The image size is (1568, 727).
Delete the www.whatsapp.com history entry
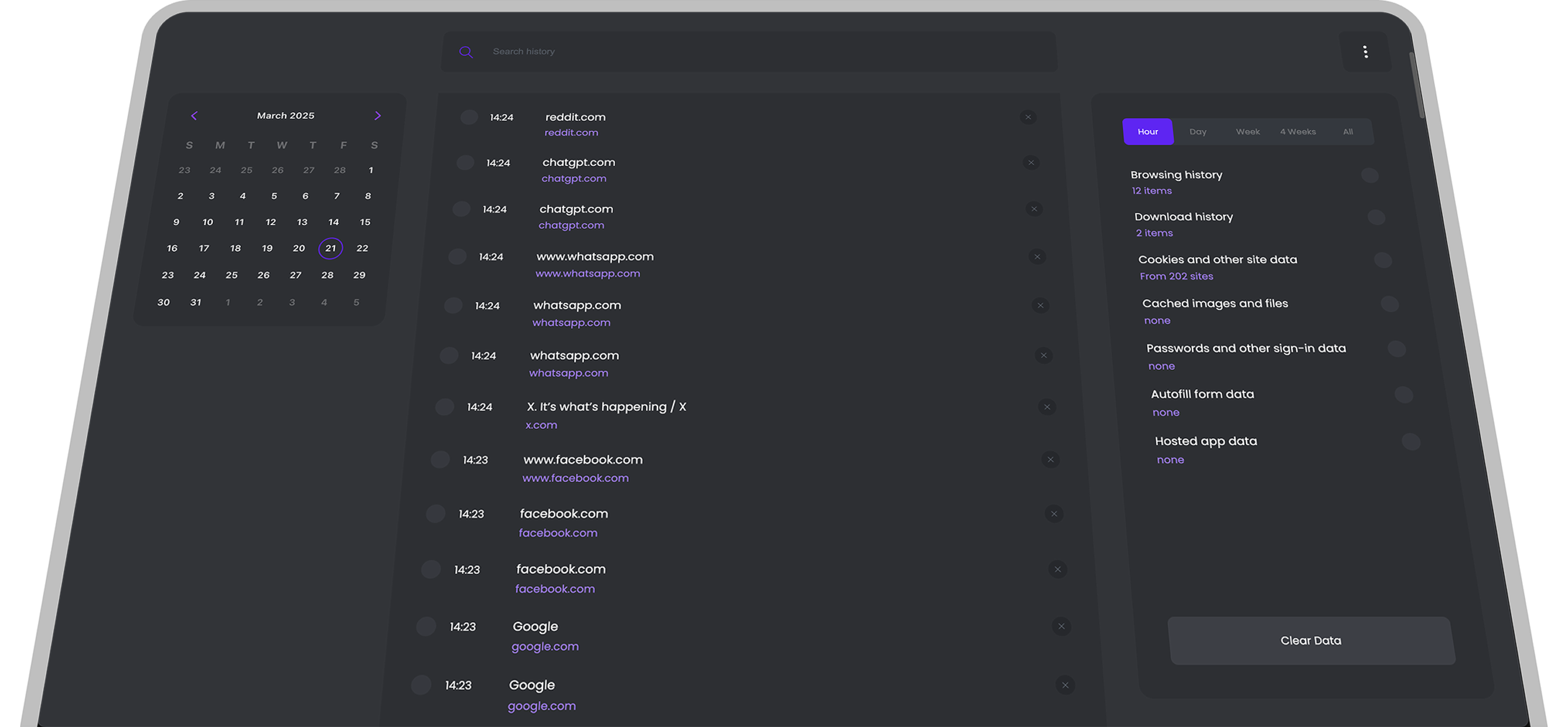coord(1038,257)
